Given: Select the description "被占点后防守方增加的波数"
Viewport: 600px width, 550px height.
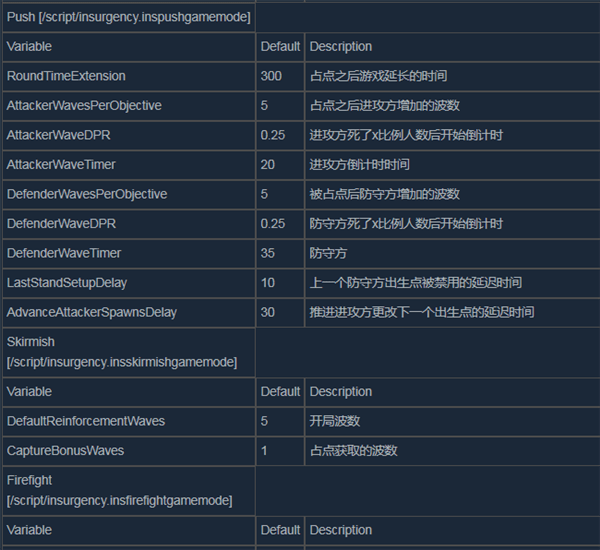Looking at the screenshot, I should 385,194.
